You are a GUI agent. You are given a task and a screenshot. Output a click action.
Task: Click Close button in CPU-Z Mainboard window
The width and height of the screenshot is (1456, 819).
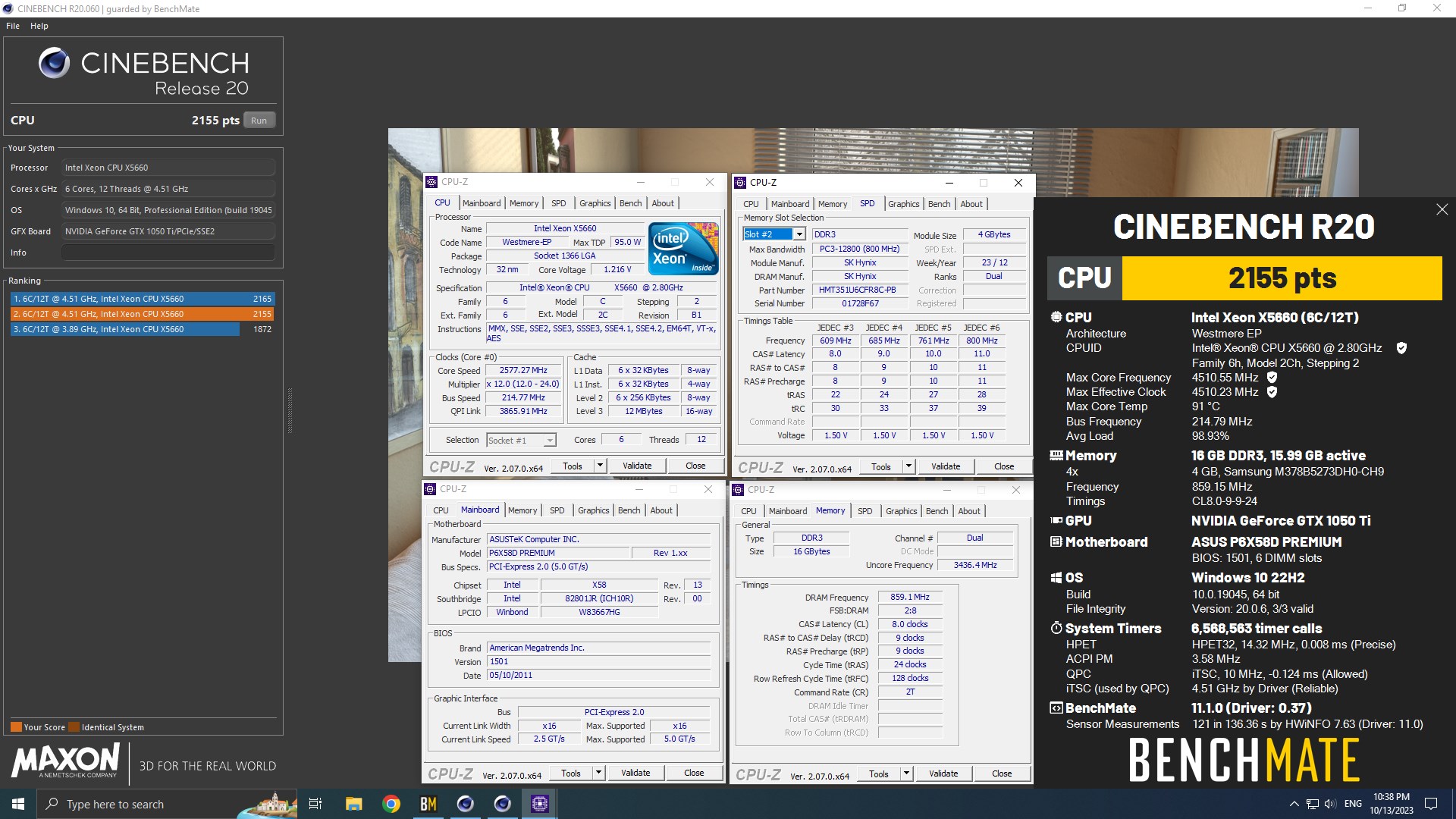[694, 773]
